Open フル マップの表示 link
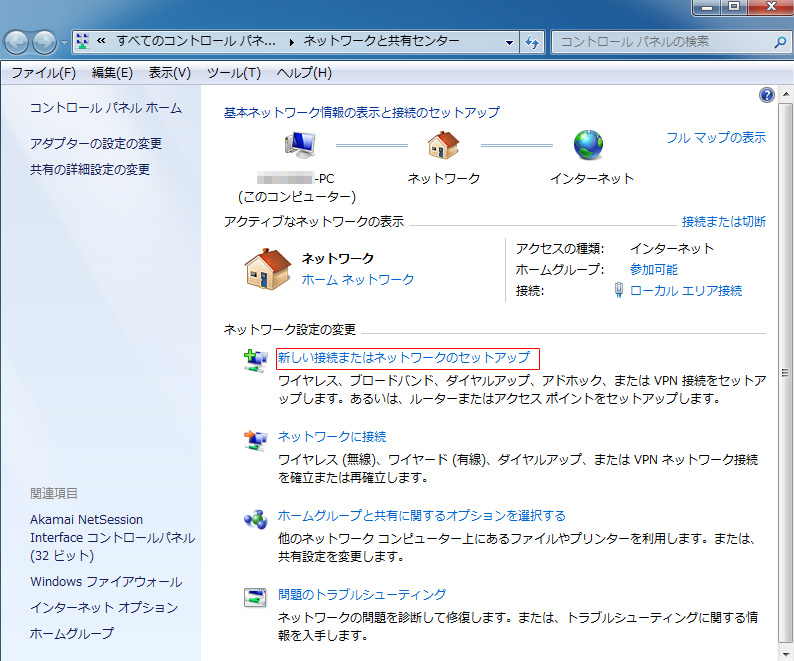This screenshot has height=661, width=794. [x=716, y=138]
